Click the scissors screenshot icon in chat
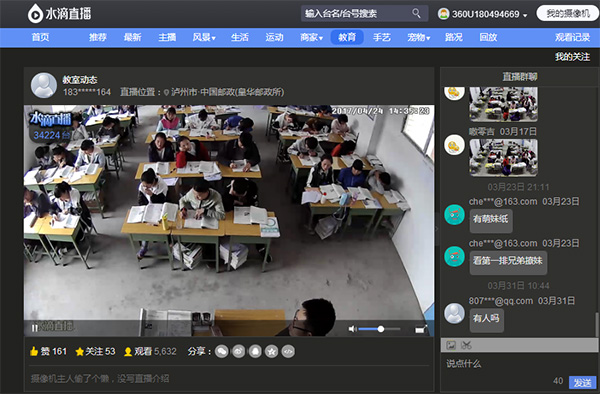Screen dimensions: 600x394 point(466,345)
